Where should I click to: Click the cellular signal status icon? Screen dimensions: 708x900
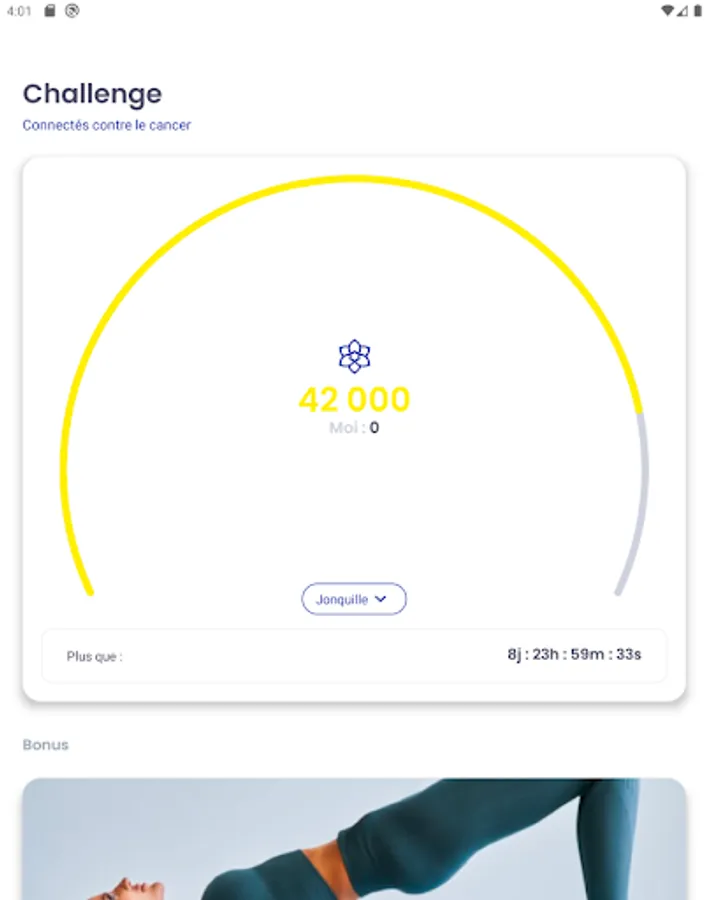click(x=682, y=11)
